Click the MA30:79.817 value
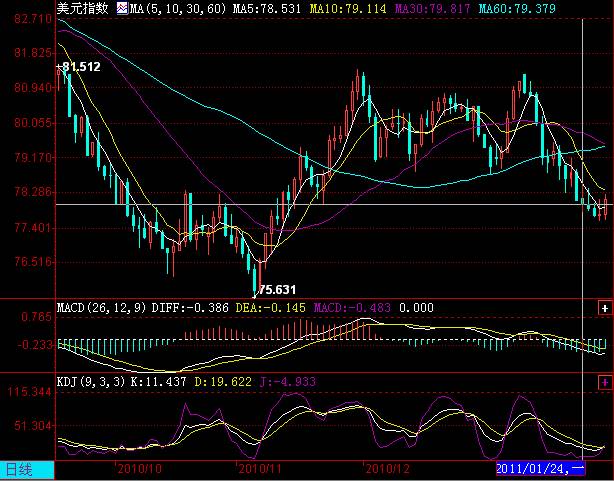 (432, 9)
